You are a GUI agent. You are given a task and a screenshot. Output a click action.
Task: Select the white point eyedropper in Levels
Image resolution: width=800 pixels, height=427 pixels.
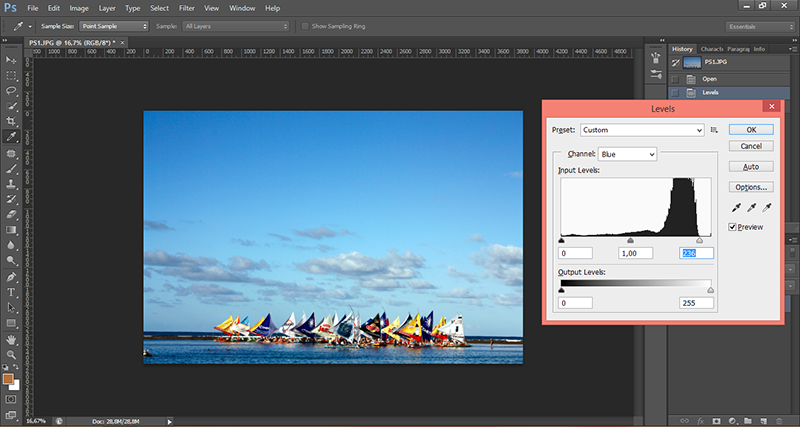[x=766, y=207]
